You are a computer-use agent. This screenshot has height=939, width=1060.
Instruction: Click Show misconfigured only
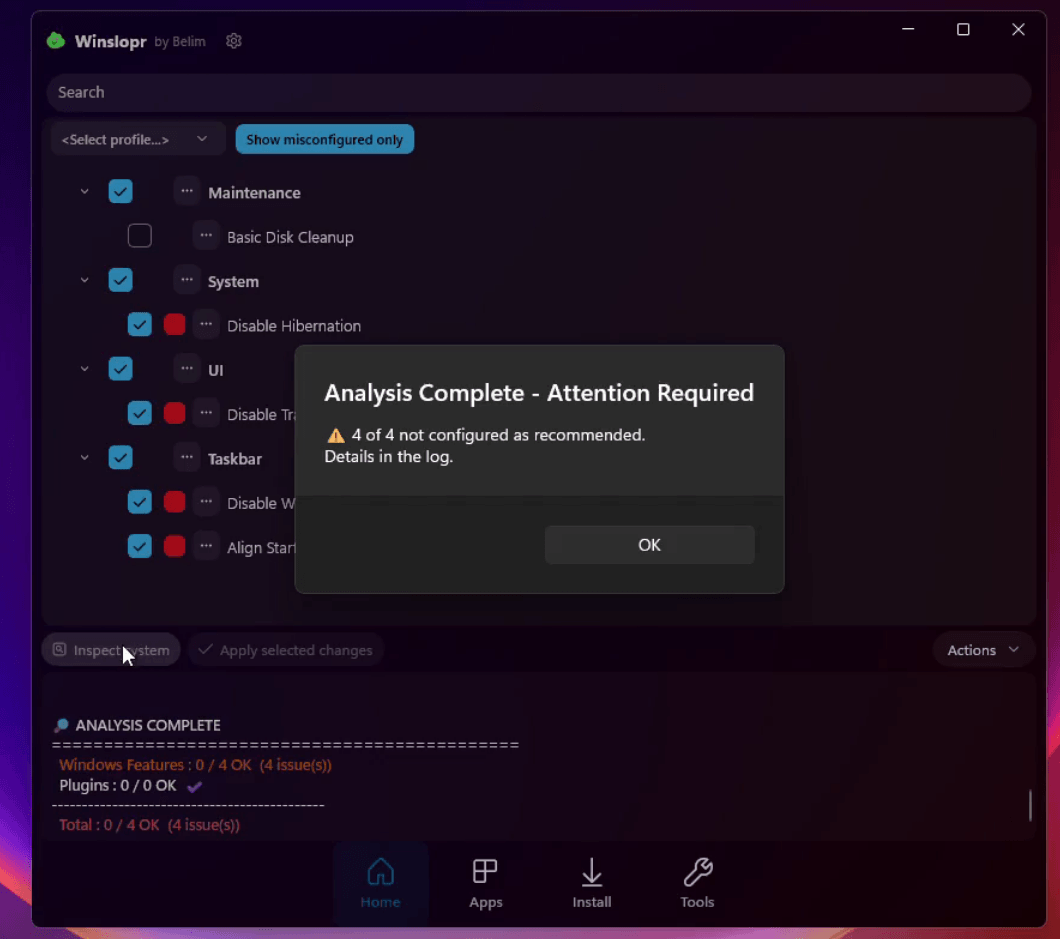click(324, 139)
